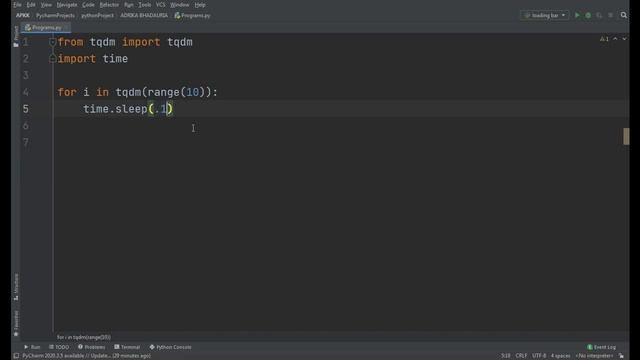Open the TODO tool window button
This screenshot has height=360, width=640.
(59, 347)
